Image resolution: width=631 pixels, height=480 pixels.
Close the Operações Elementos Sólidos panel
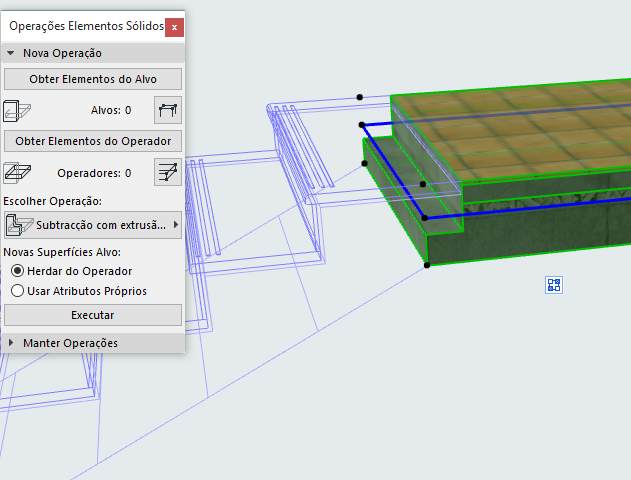pyautogui.click(x=174, y=27)
